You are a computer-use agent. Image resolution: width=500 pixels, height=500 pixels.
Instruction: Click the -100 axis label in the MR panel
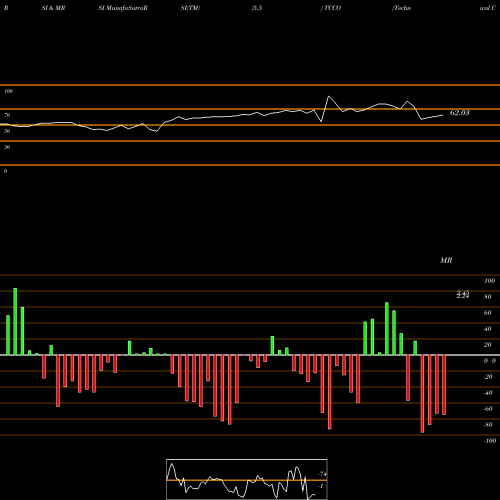(x=490, y=441)
